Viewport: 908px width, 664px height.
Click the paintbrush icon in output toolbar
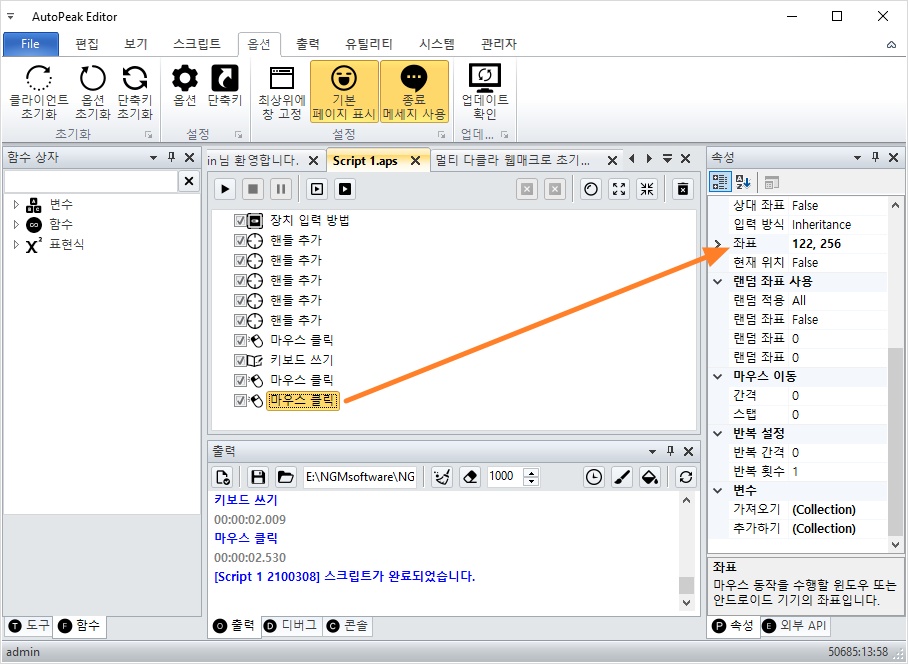click(622, 477)
